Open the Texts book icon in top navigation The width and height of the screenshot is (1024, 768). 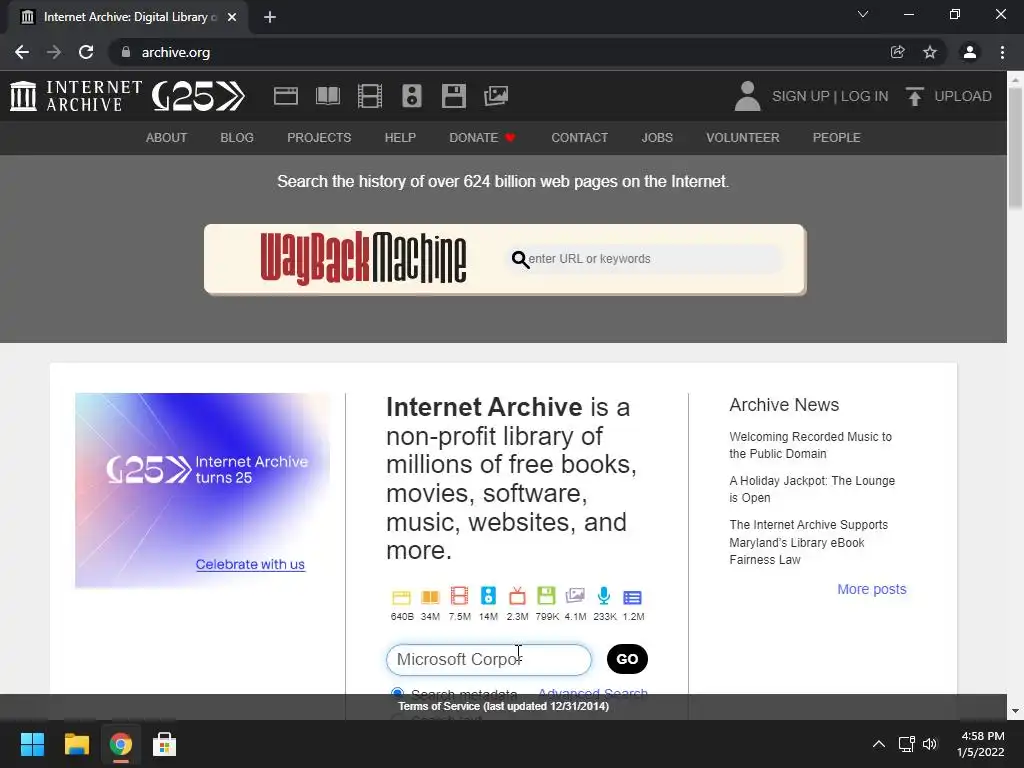pos(328,96)
